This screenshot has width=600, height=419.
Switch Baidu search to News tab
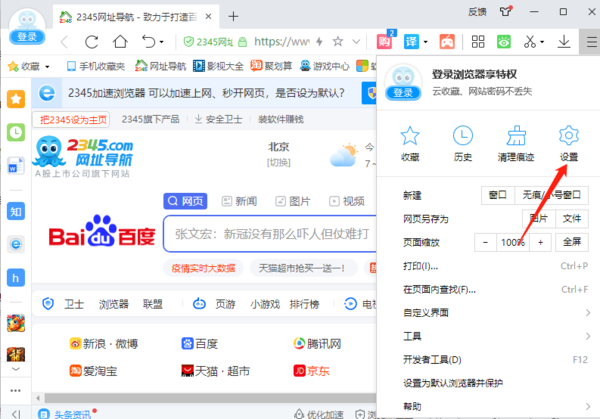tap(238, 201)
